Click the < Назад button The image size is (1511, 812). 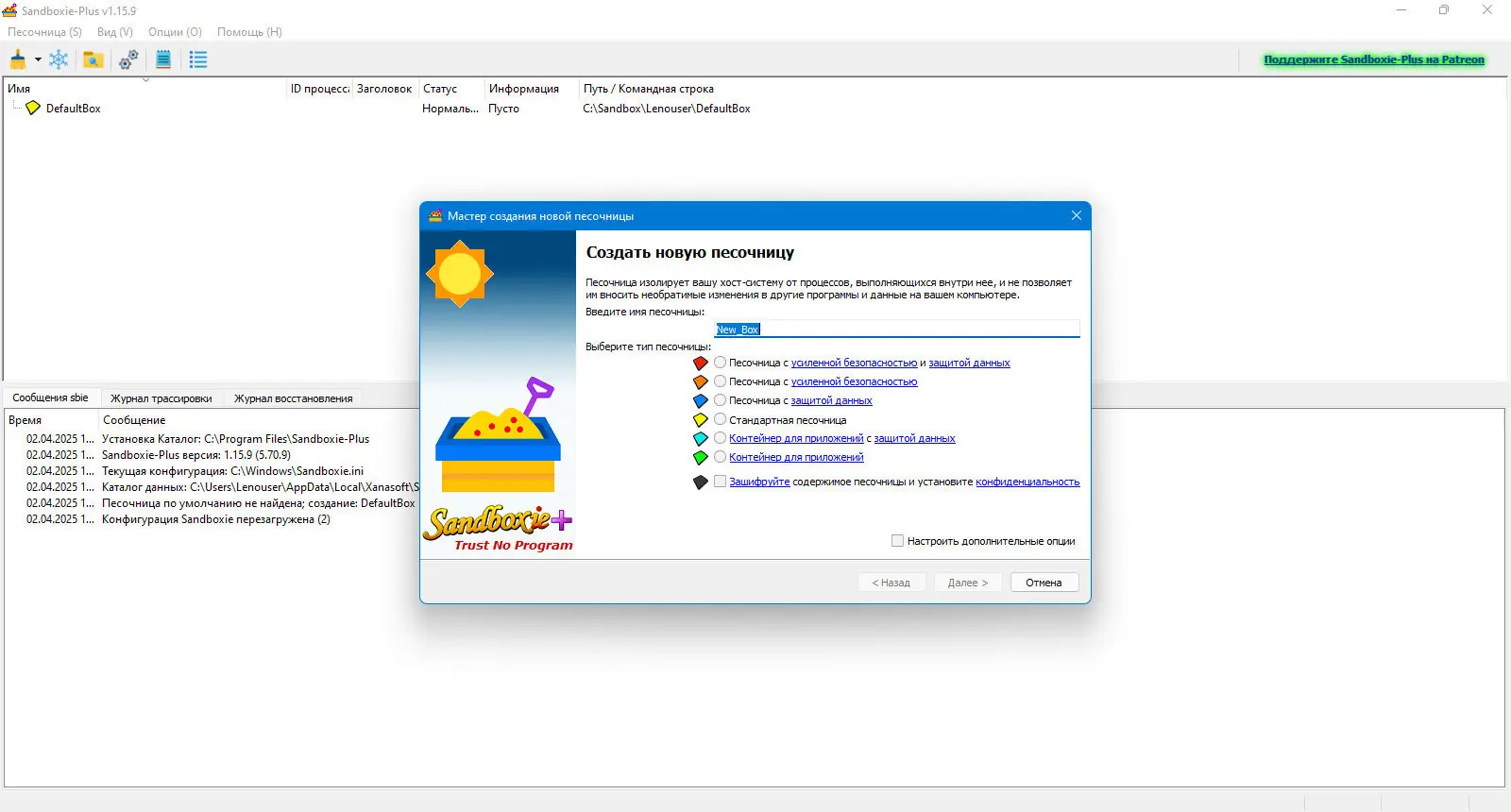pyautogui.click(x=891, y=583)
